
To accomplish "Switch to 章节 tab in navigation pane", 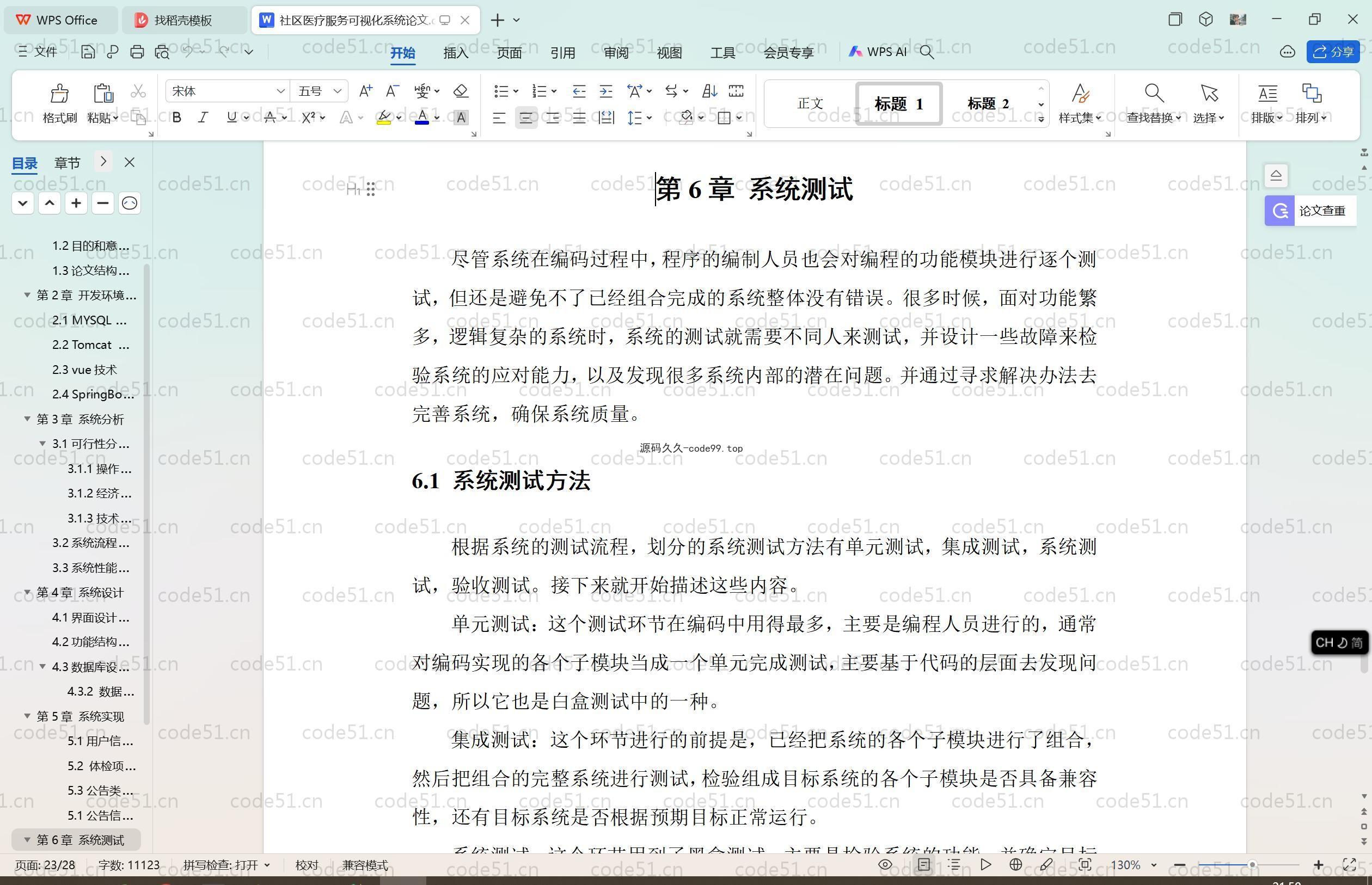I will tap(68, 163).
